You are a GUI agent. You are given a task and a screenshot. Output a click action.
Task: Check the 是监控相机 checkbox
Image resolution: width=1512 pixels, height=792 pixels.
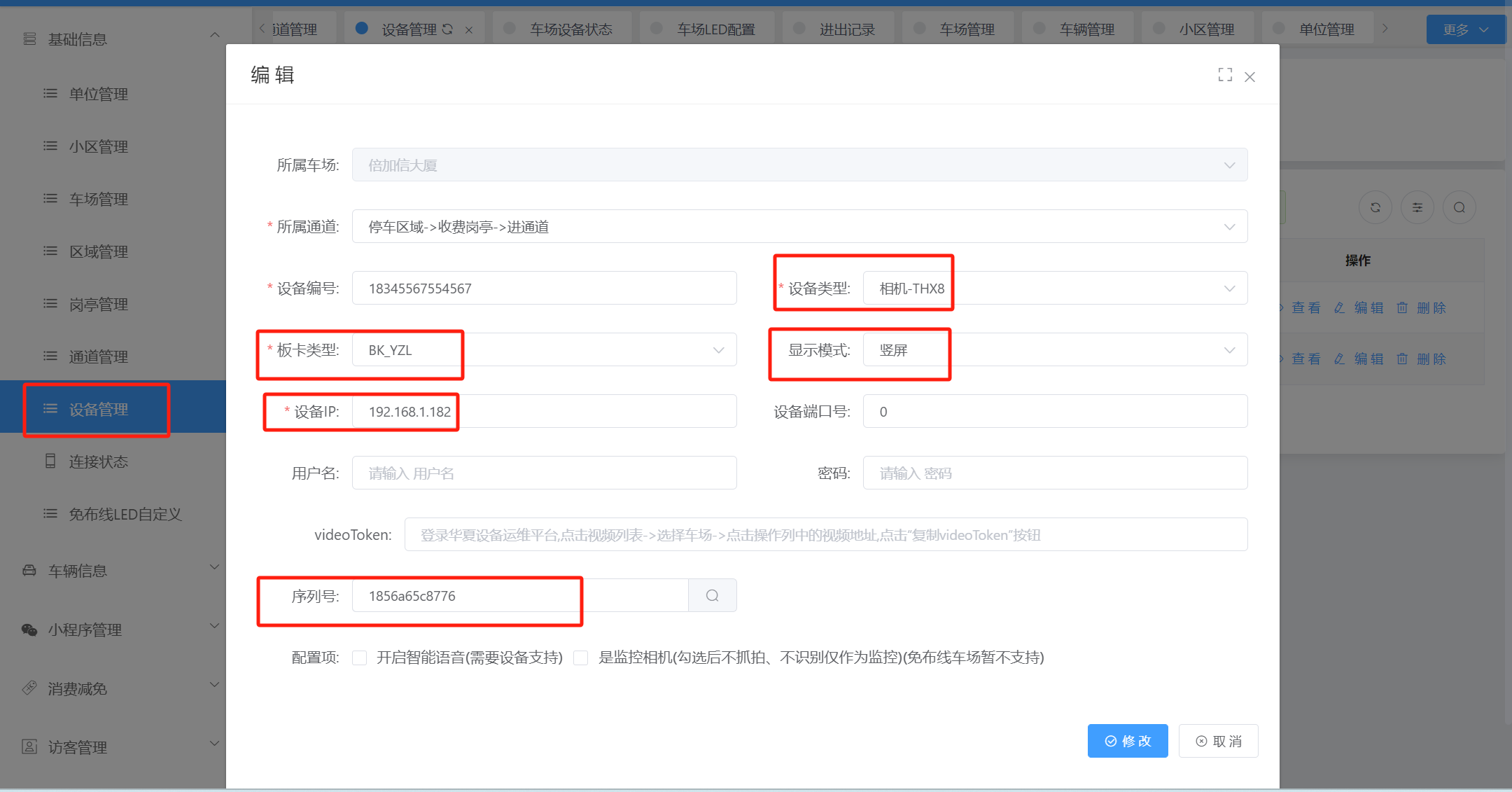pyautogui.click(x=581, y=658)
